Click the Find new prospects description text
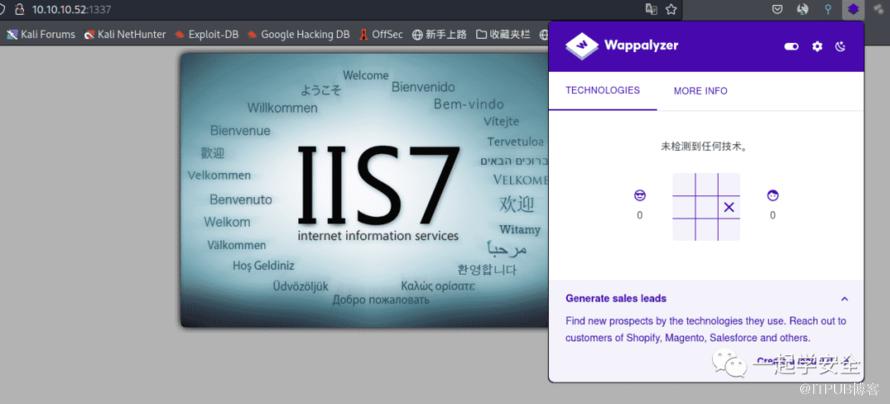The height and width of the screenshot is (404, 890). 706,329
